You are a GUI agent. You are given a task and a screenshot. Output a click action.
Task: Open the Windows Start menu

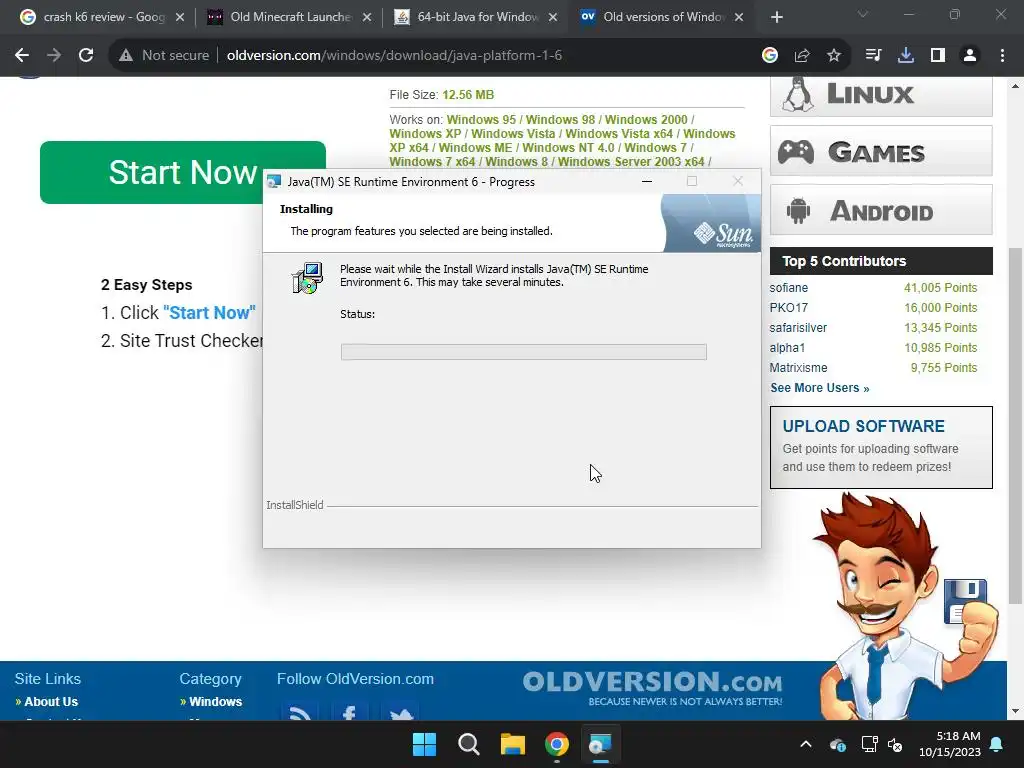click(x=424, y=744)
